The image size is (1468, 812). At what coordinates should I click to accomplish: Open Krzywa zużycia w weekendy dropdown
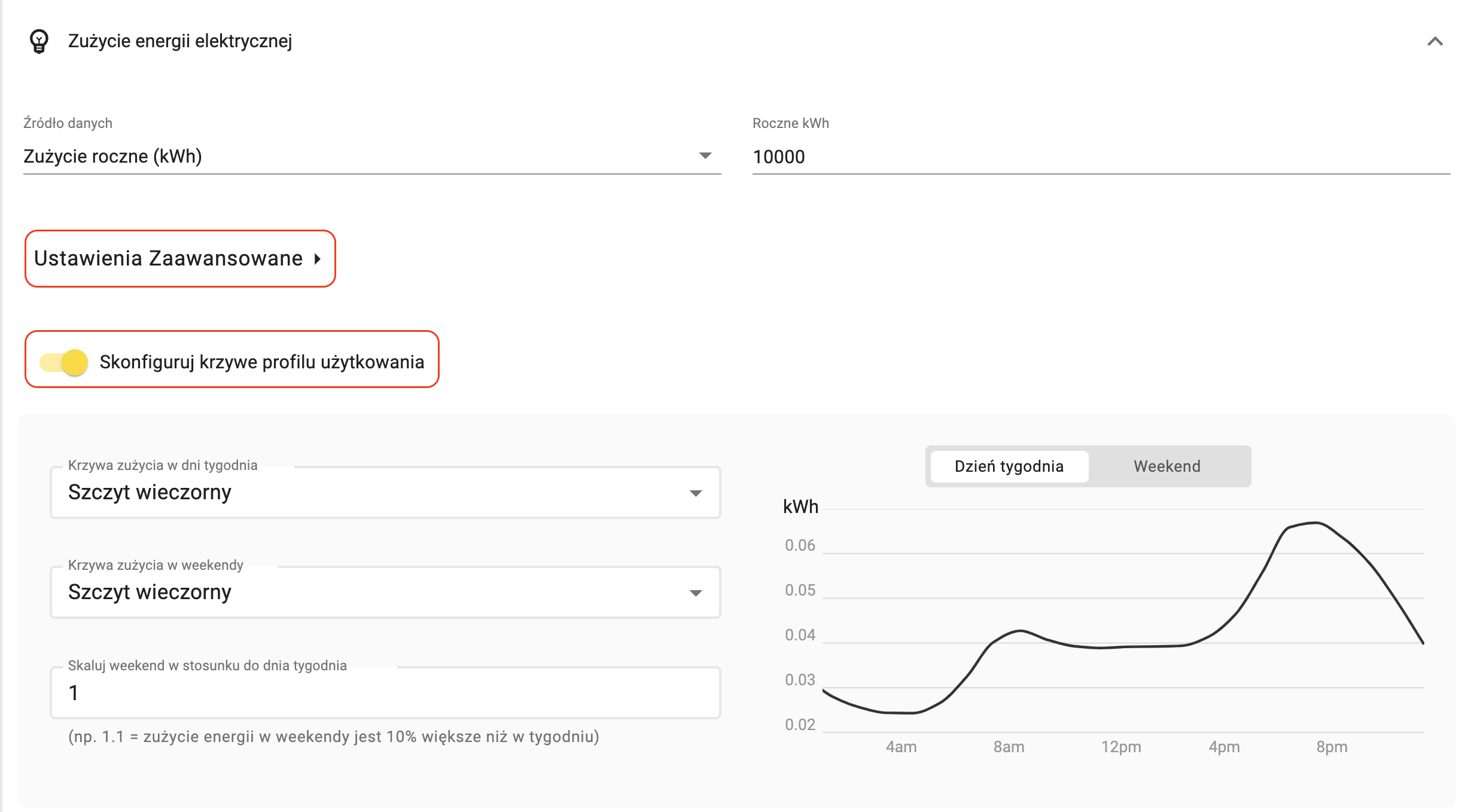[x=385, y=592]
